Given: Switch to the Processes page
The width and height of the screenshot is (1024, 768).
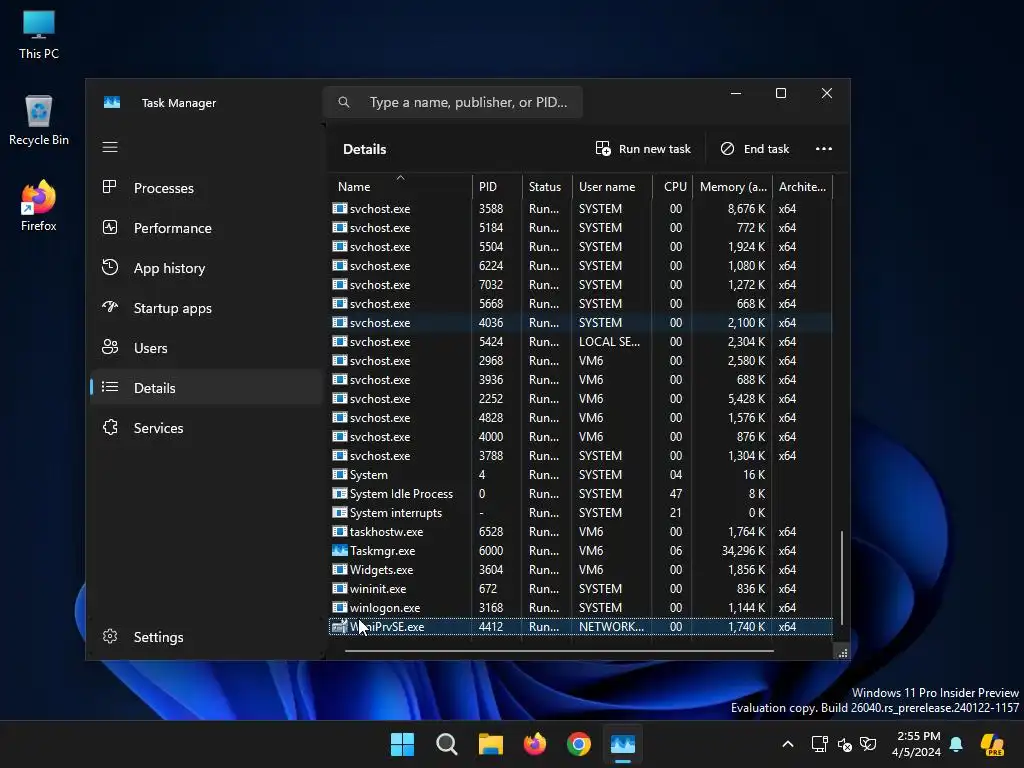Looking at the screenshot, I should 206,188.
